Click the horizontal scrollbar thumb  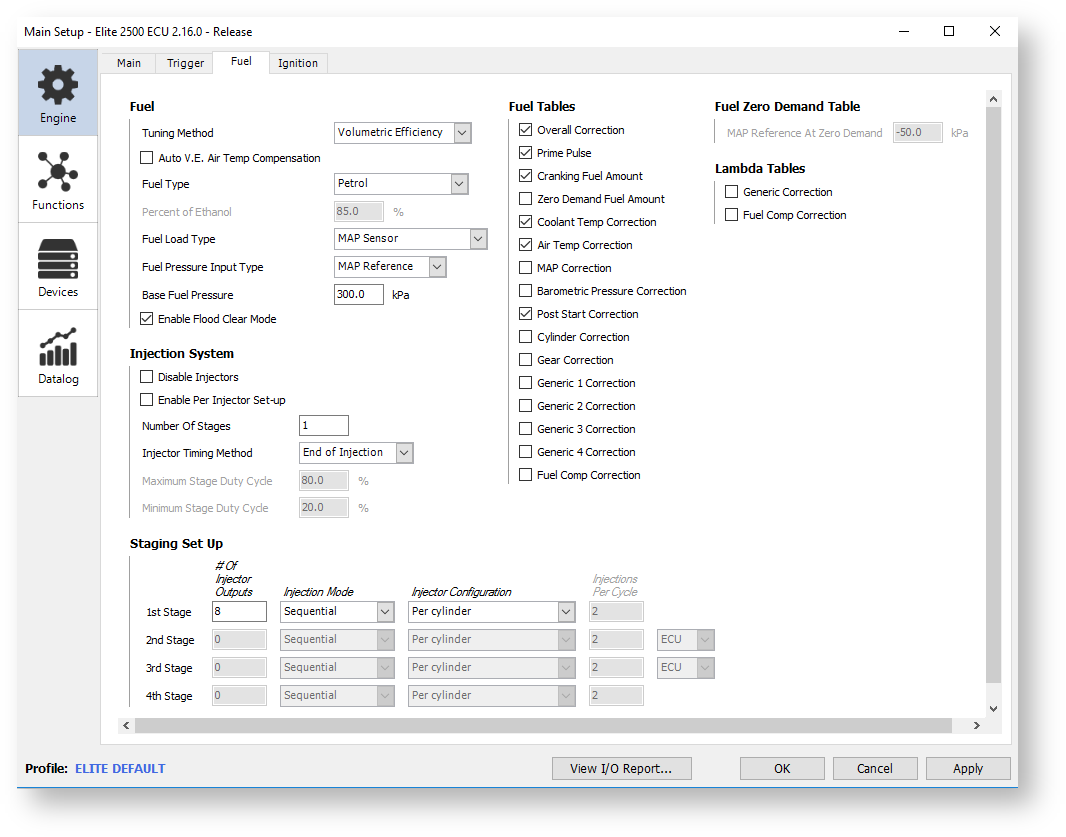point(543,725)
